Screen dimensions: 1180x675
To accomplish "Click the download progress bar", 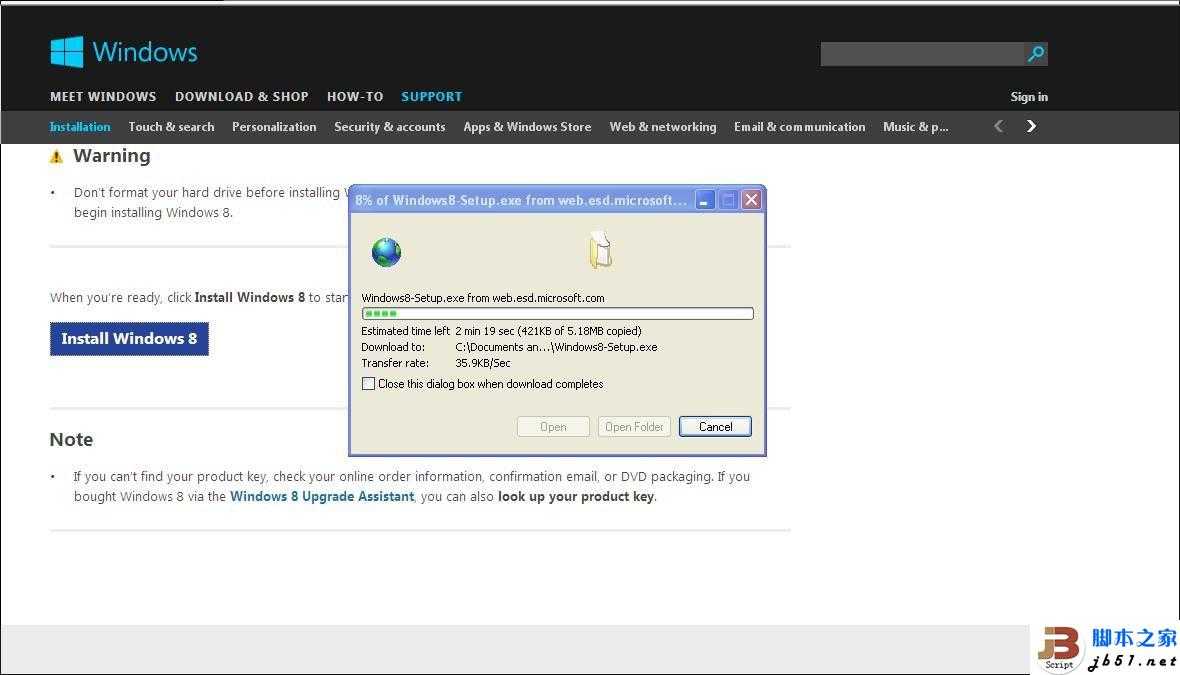I will point(557,314).
